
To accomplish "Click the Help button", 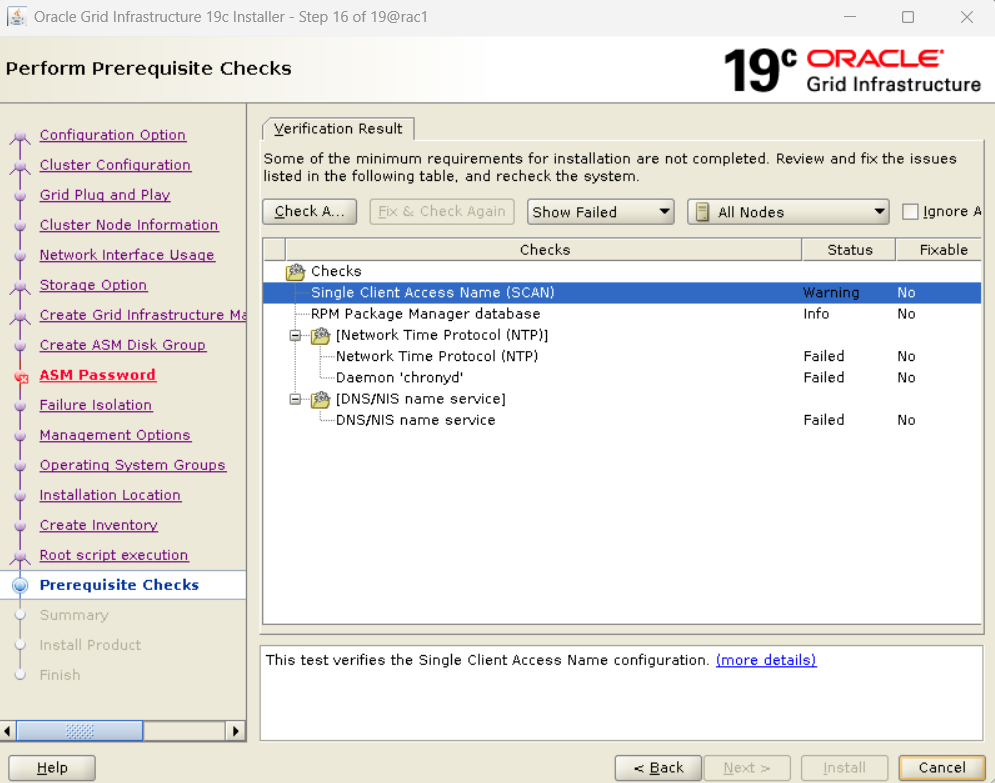I will click(52, 768).
